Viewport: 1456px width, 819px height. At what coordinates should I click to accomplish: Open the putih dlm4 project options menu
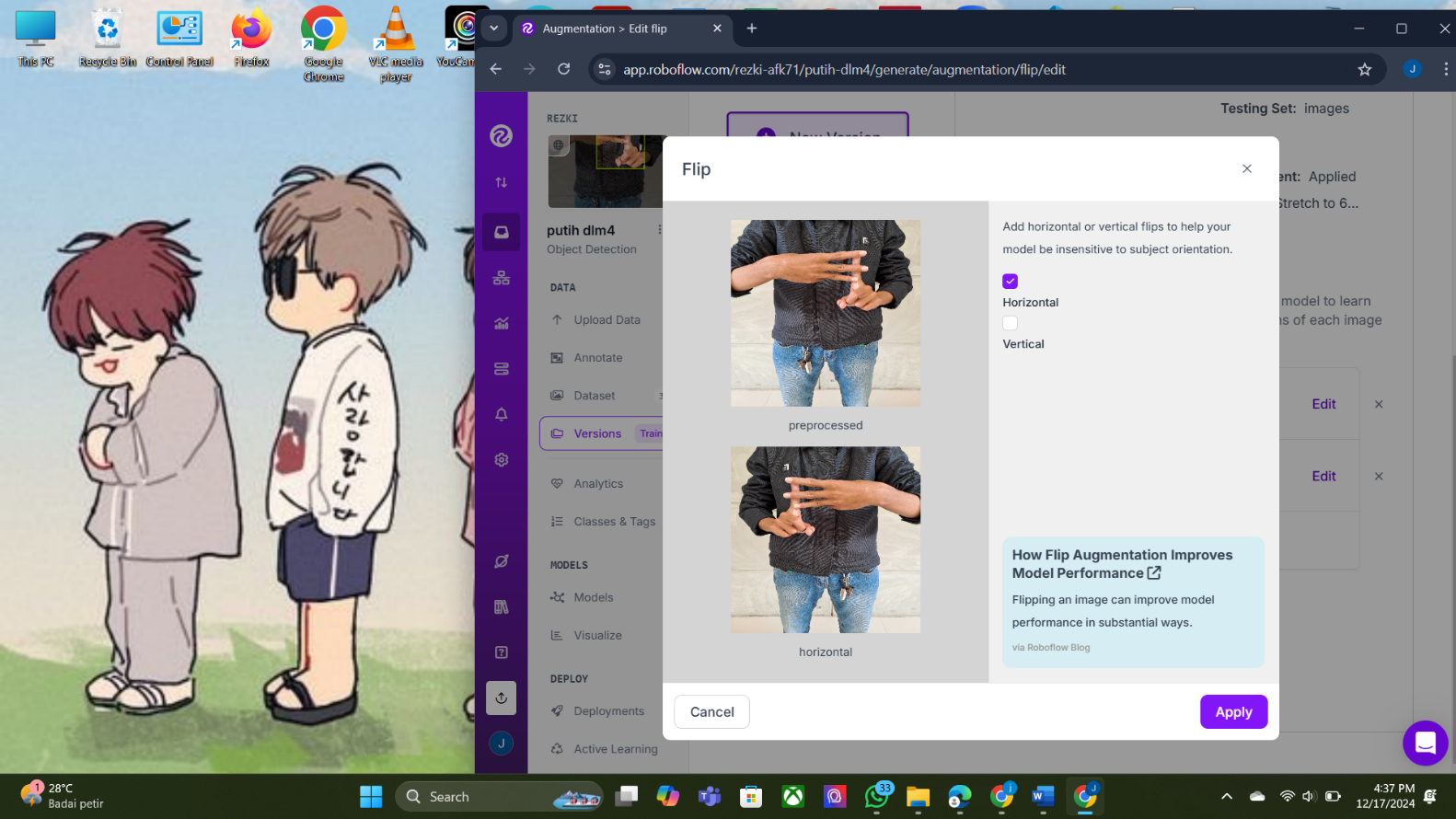coord(659,229)
